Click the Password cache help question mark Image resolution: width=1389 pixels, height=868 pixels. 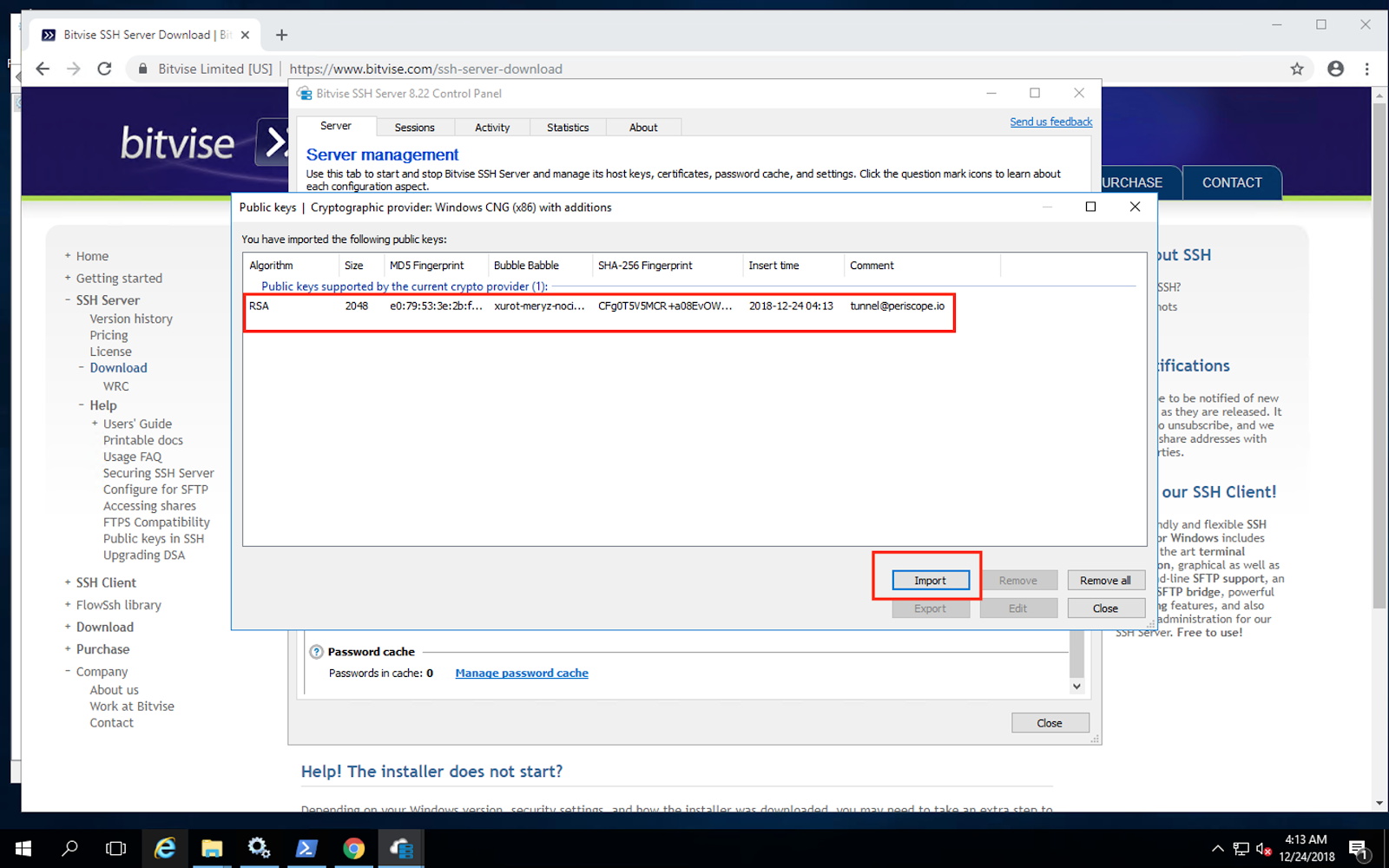[317, 652]
